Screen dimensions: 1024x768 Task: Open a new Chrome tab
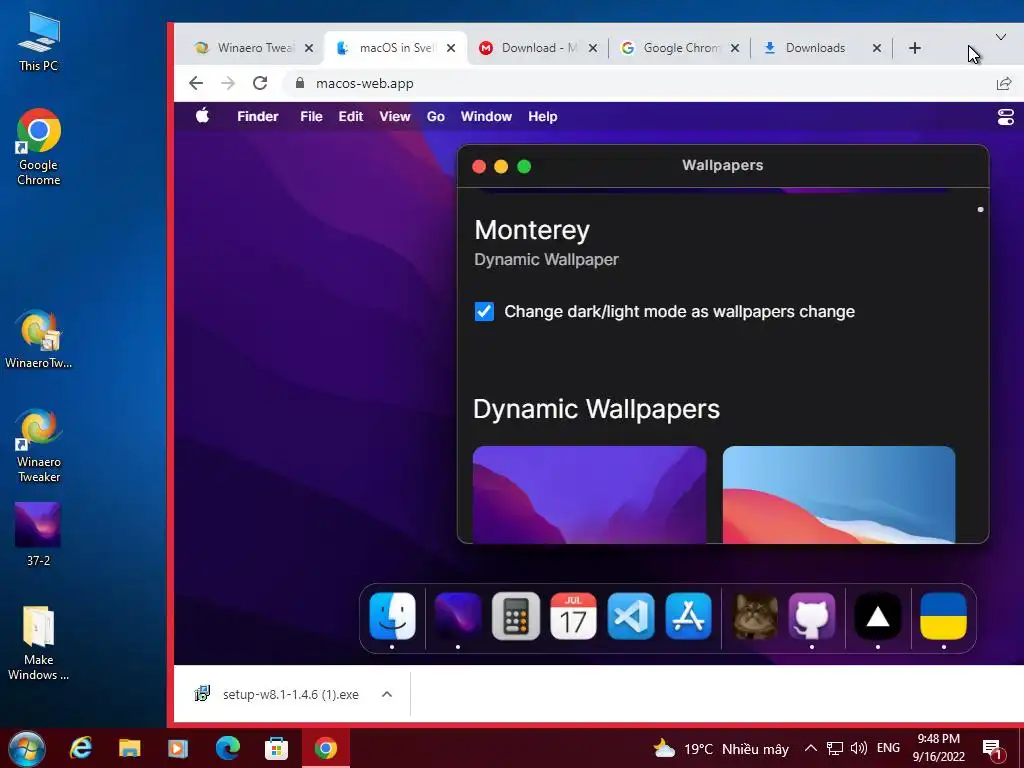(915, 48)
